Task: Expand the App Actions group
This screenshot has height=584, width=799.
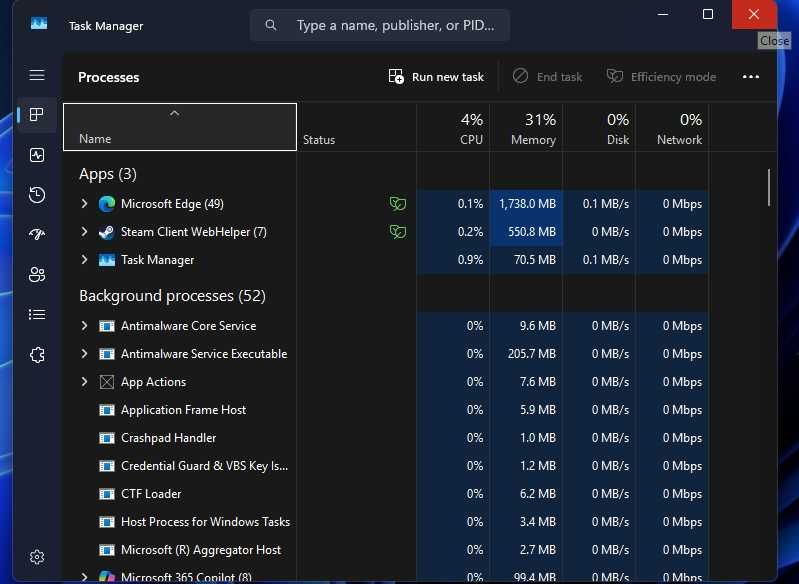Action: coord(84,382)
